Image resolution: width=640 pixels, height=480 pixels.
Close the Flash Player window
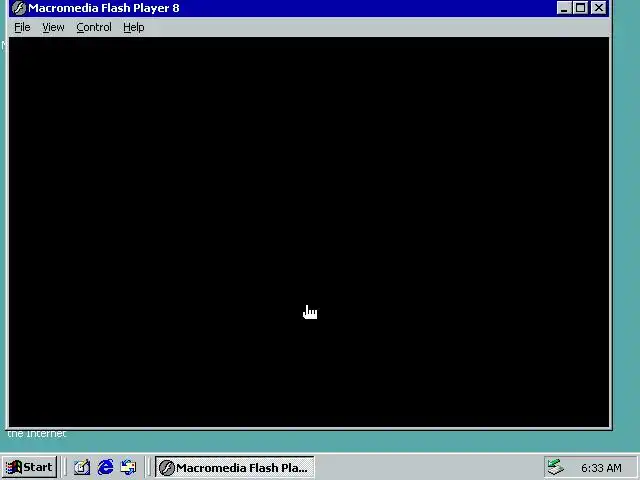pos(599,8)
